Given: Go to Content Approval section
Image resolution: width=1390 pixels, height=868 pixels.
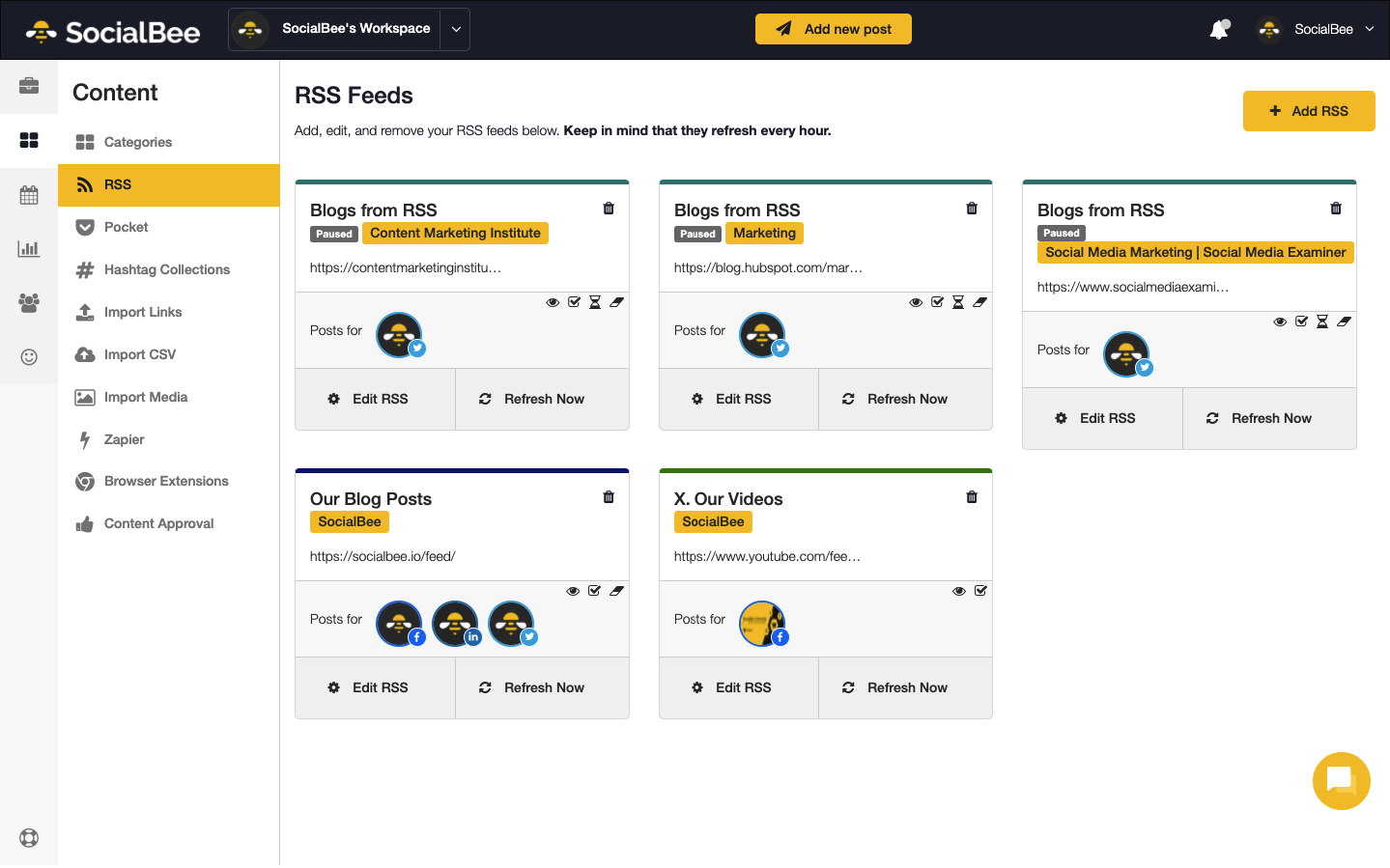Looking at the screenshot, I should pyautogui.click(x=158, y=523).
